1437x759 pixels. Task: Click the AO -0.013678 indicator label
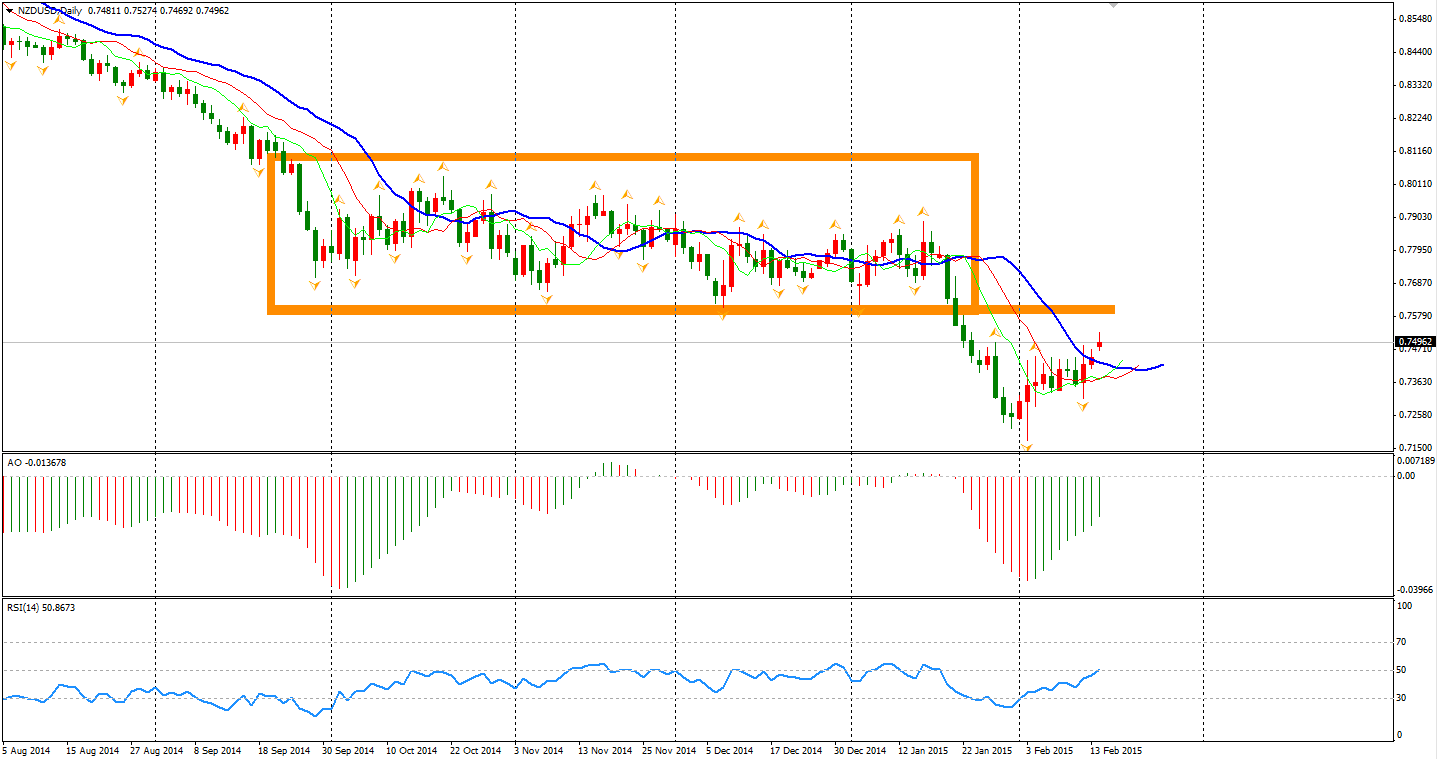click(37, 462)
